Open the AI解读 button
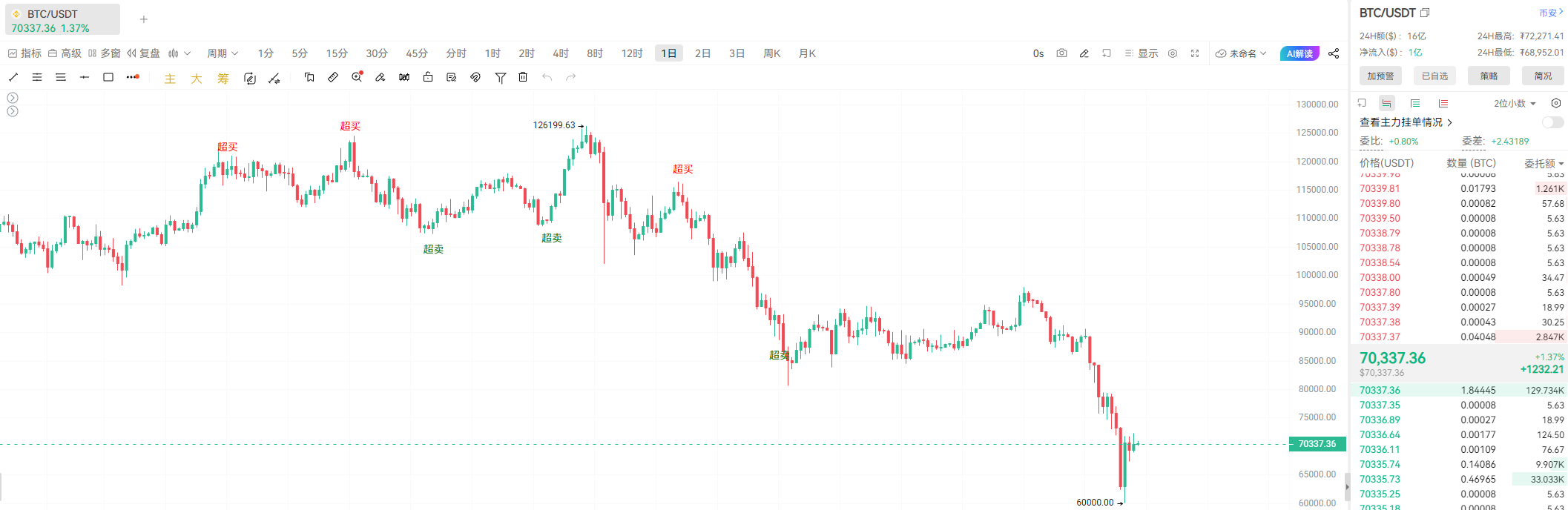The image size is (1568, 510). coord(1299,53)
